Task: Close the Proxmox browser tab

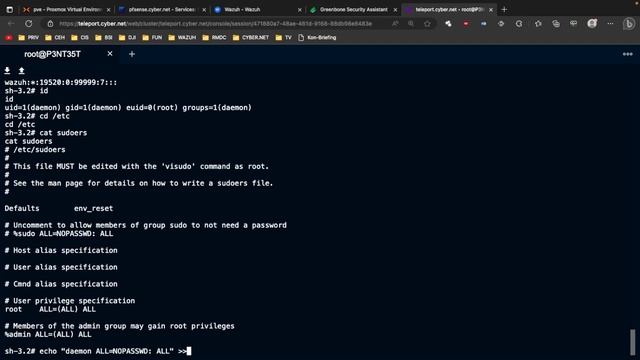Action: point(109,9)
